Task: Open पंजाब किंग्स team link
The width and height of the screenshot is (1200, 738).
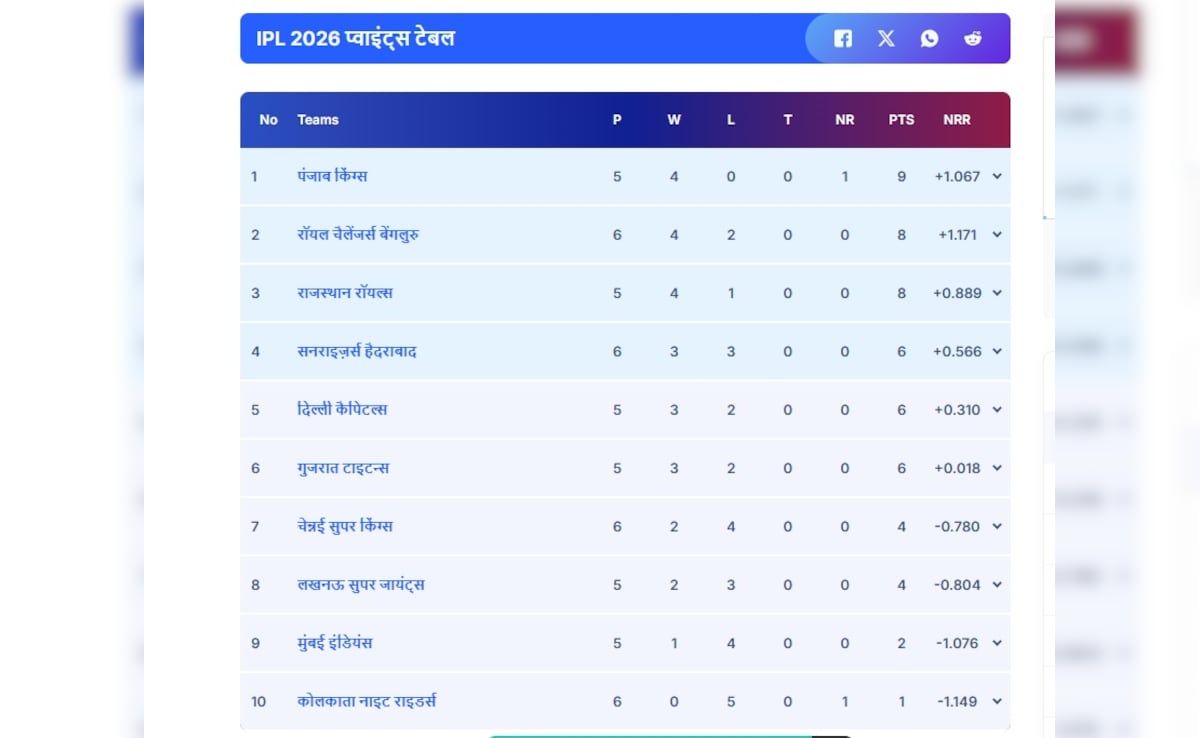Action: 332,176
